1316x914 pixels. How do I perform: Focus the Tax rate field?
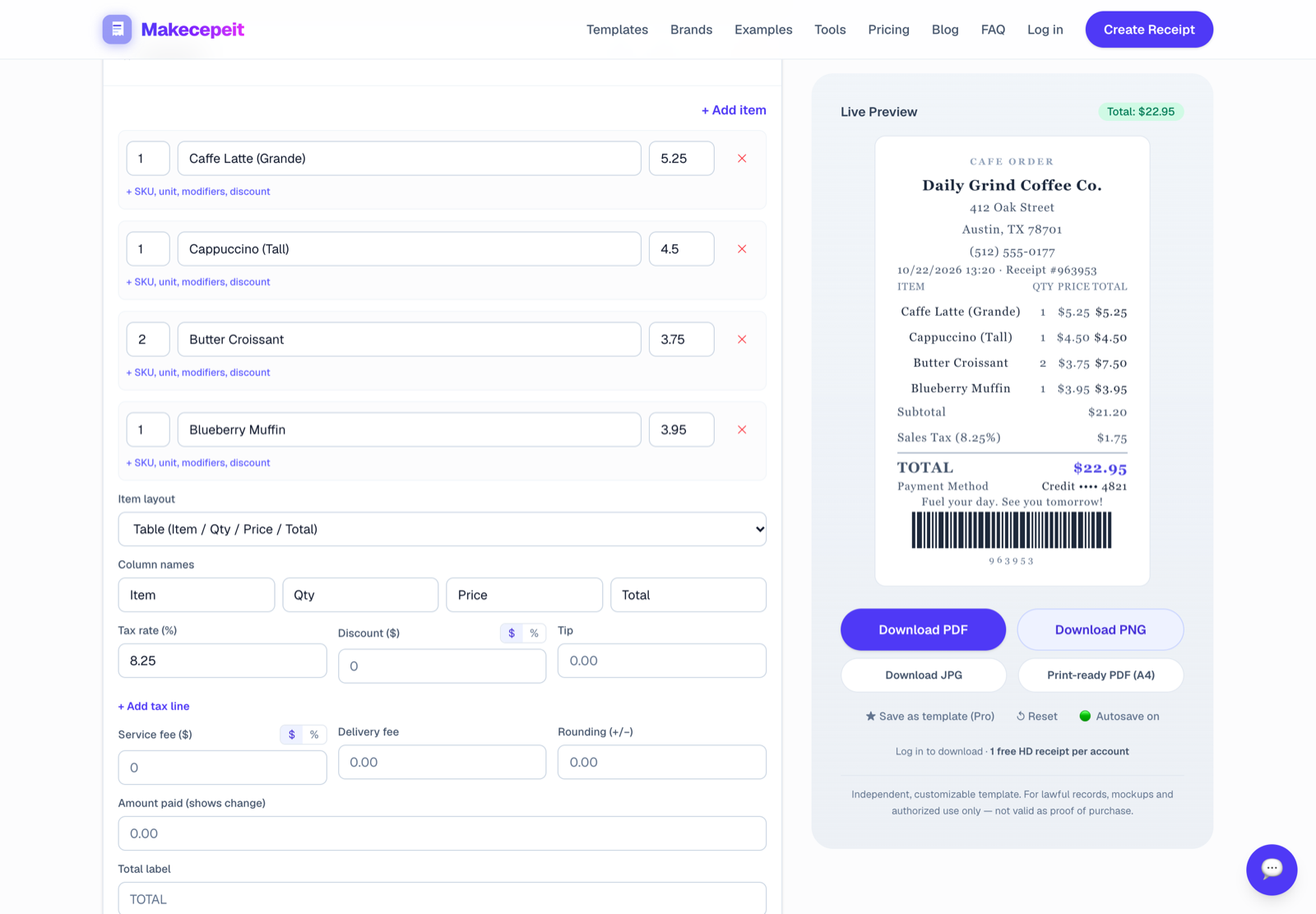coord(222,661)
